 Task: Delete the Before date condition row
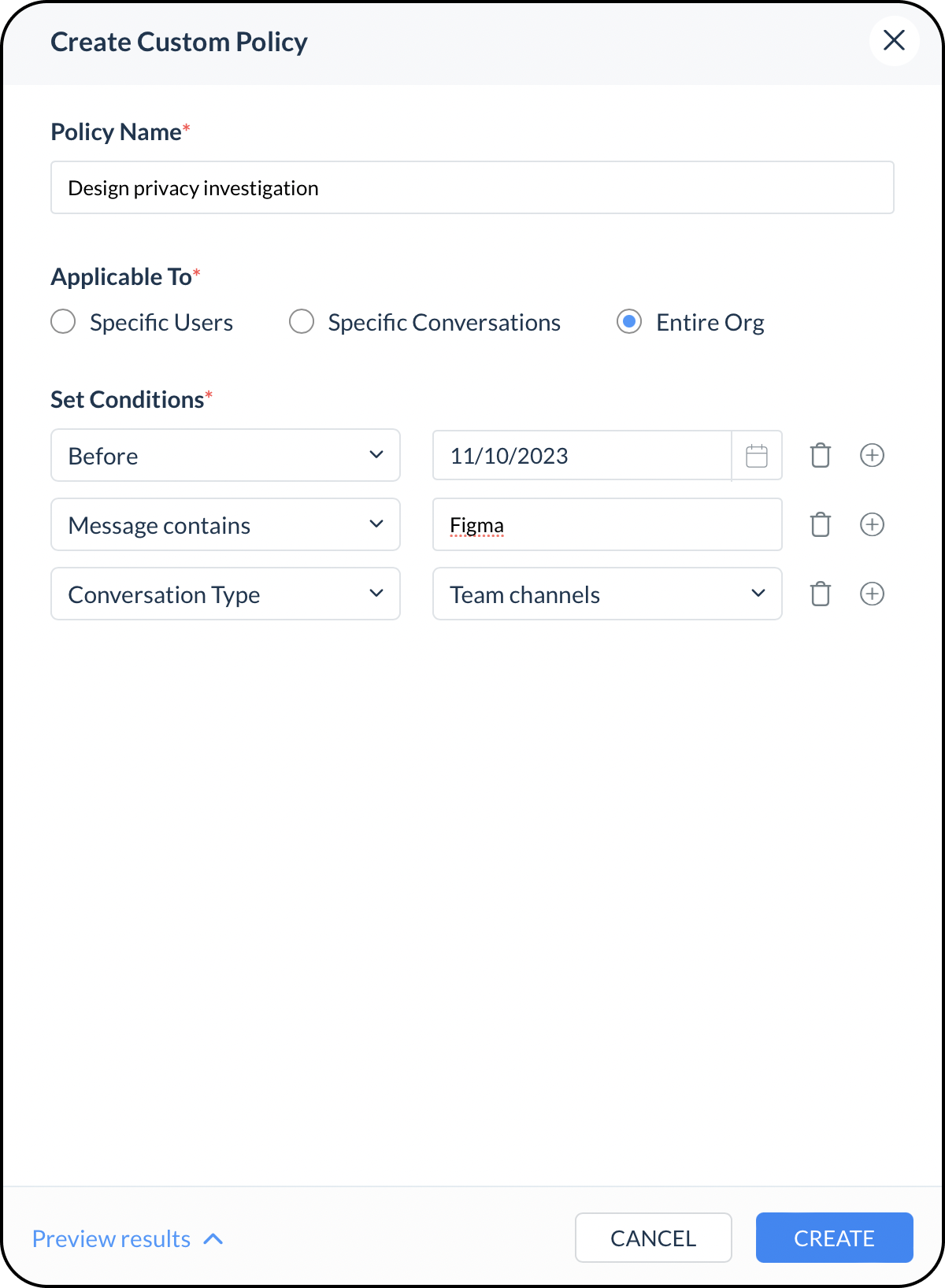[x=821, y=455]
